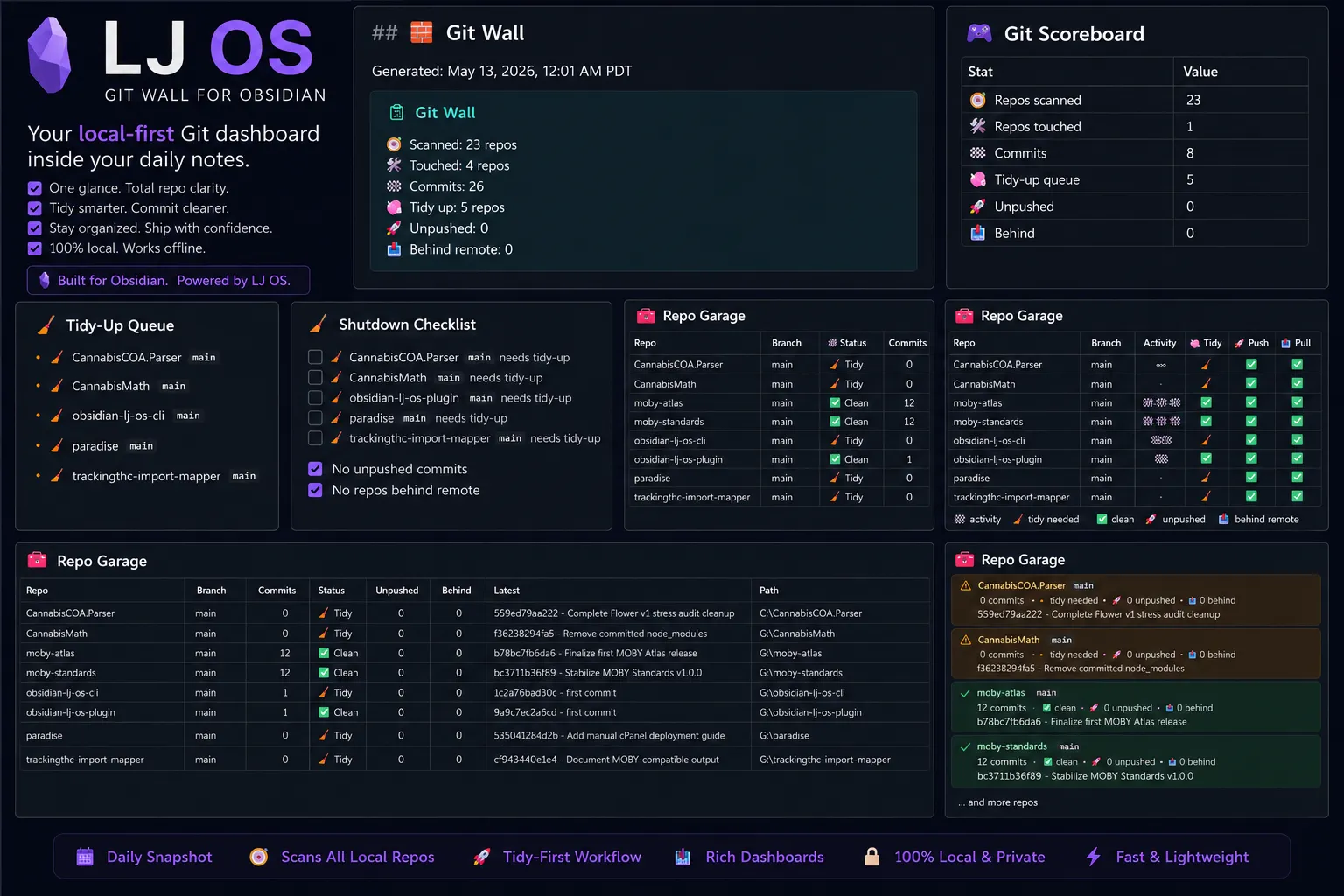This screenshot has height=896, width=1344.
Task: Click the rocket icon next to Tidy-First Workflow
Action: point(481,857)
